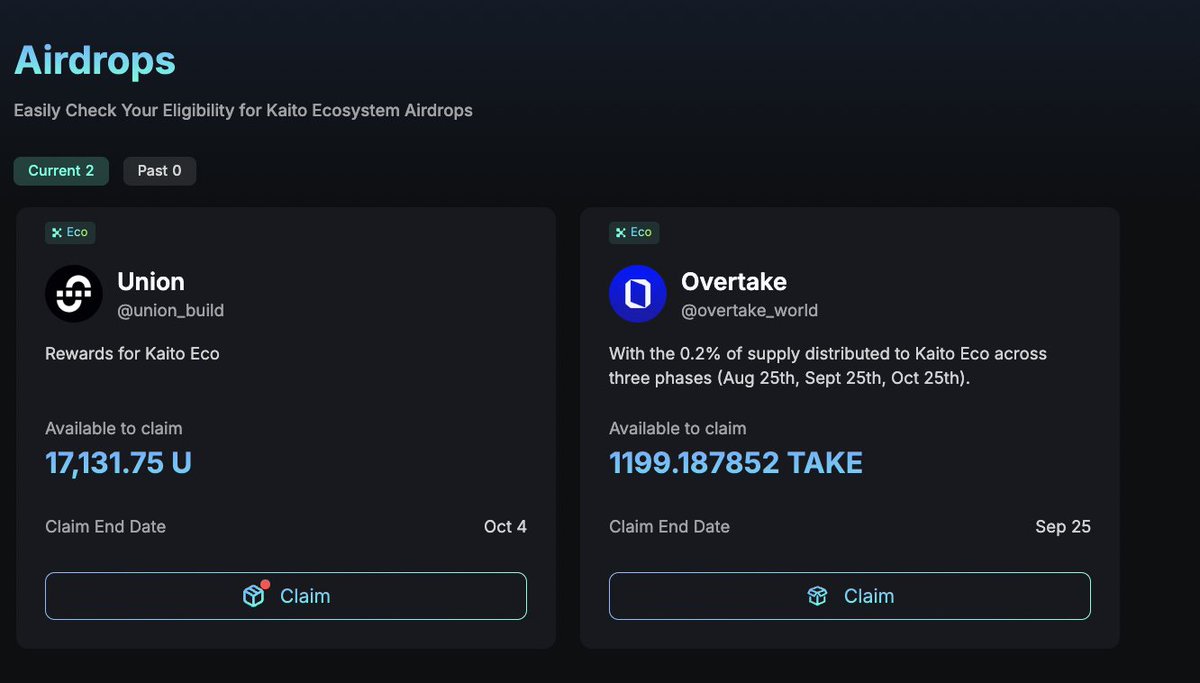Click the red notification dot on Union's Claim
The height and width of the screenshot is (683, 1200).
click(265, 584)
